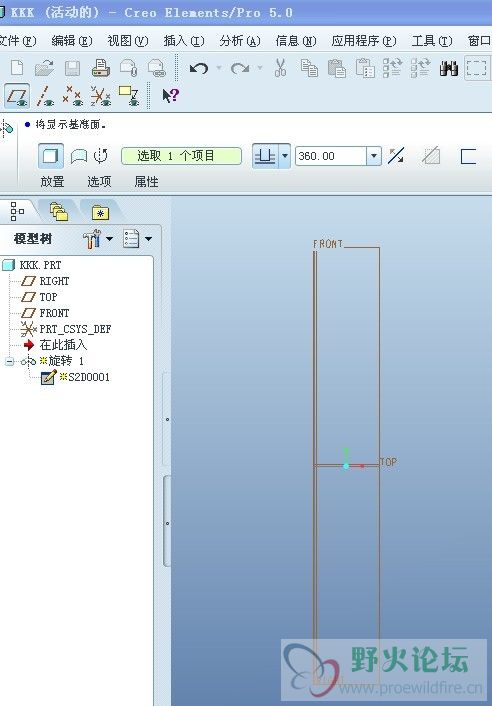Screen dimensions: 492x706
Task: Open the 属性 properties panel
Action: tap(146, 182)
